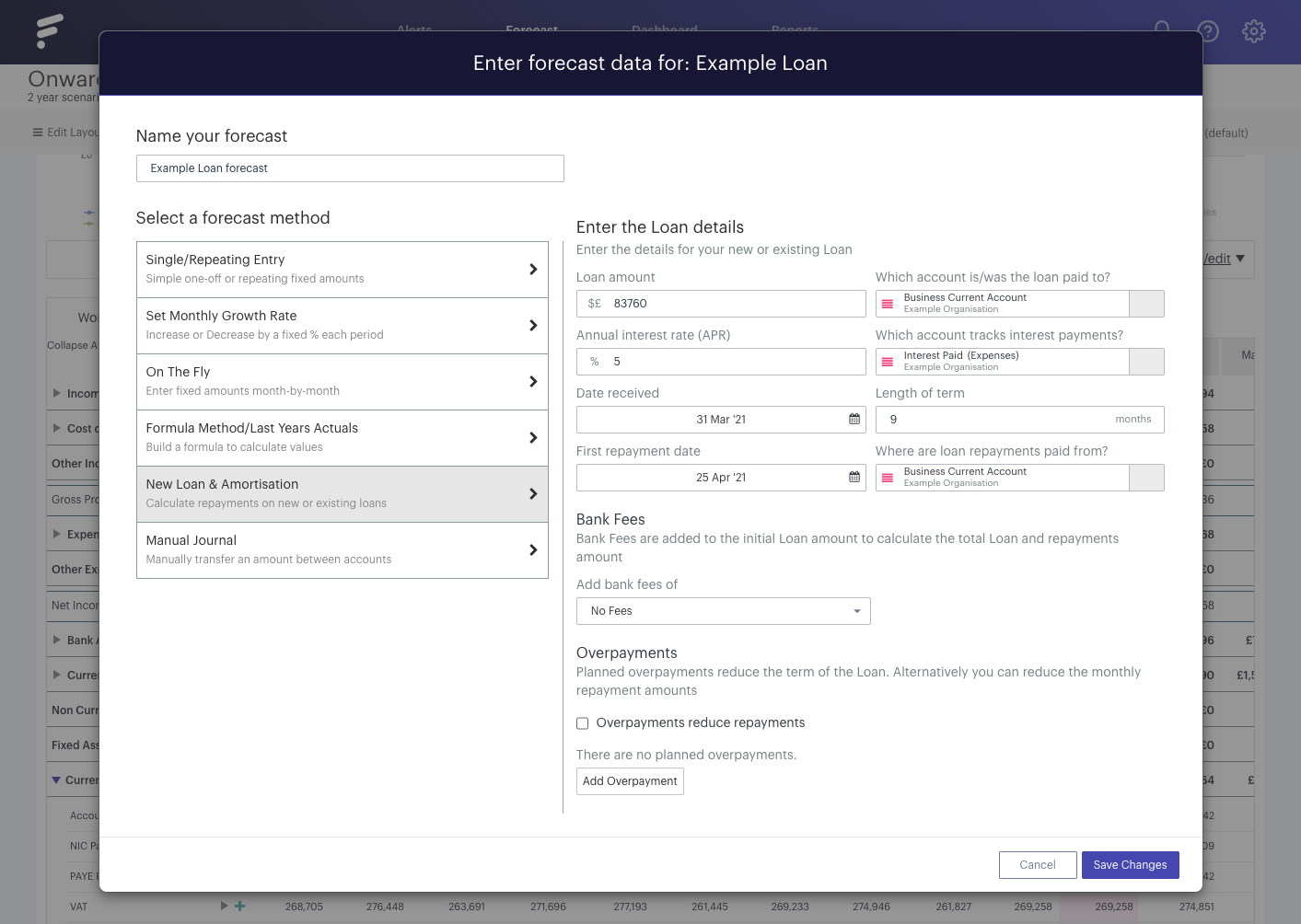Click the 274,851 VAT cell

[1197, 907]
